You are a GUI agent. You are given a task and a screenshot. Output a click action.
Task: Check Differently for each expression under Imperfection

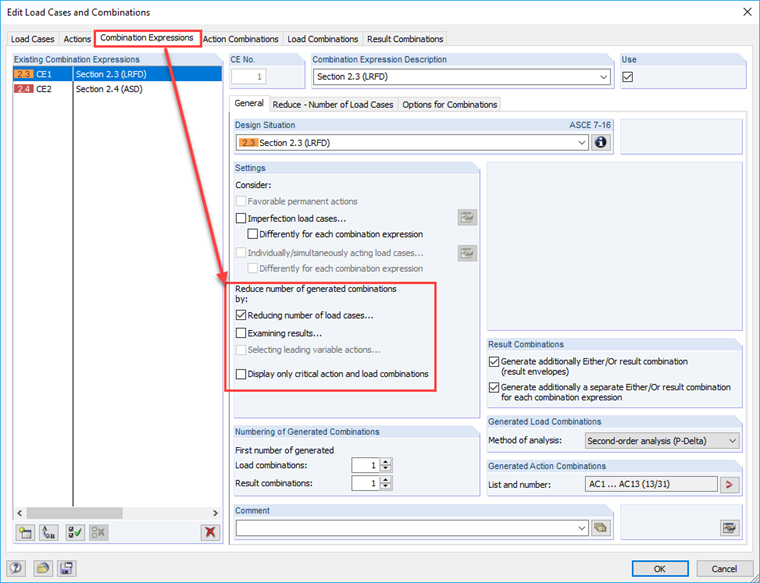253,234
